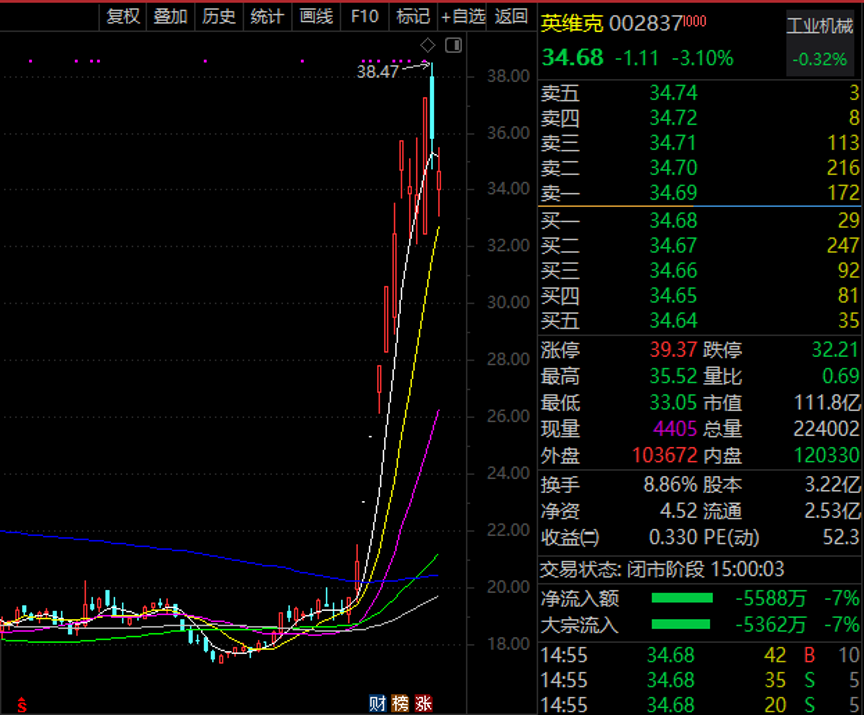Click the 标记 mark button
Viewport: 864px width, 716px height.
pos(412,16)
